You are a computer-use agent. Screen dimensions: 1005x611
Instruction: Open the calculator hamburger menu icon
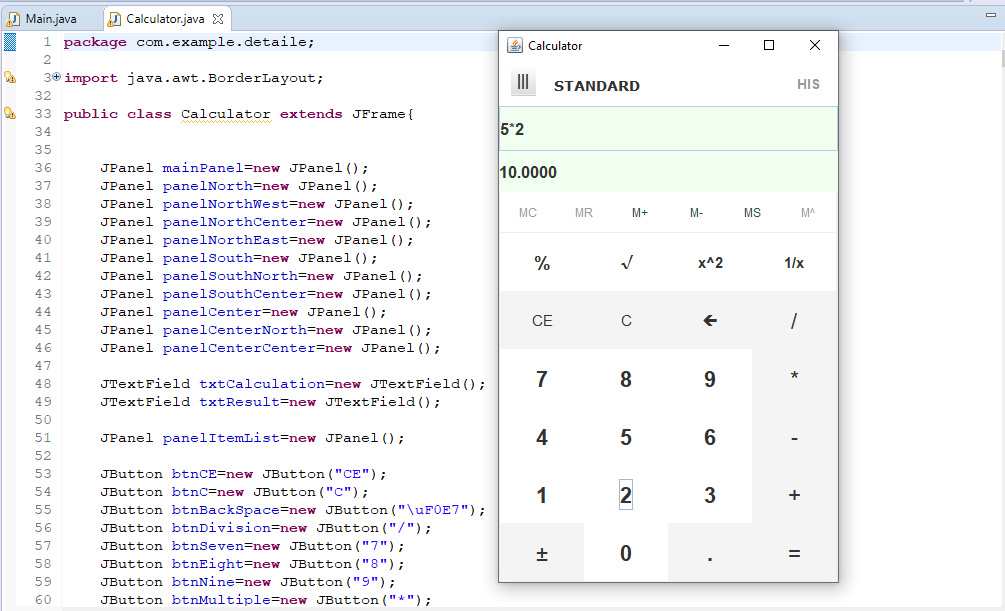tap(523, 83)
